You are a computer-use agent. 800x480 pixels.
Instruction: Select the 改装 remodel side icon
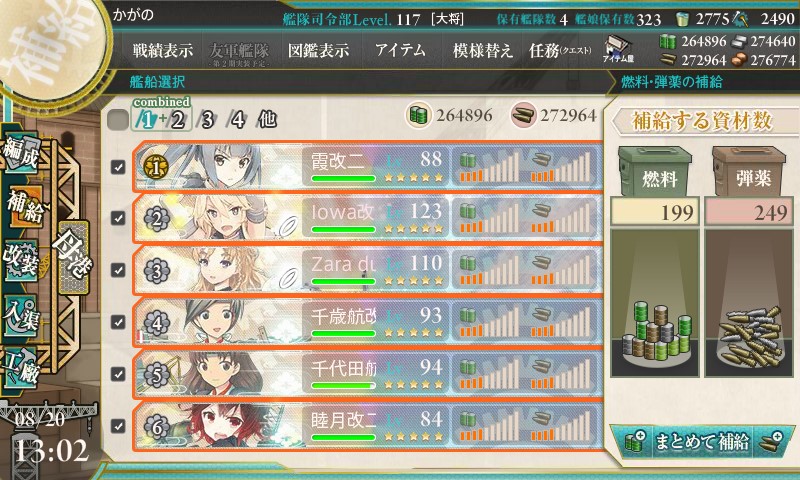pyautogui.click(x=21, y=262)
